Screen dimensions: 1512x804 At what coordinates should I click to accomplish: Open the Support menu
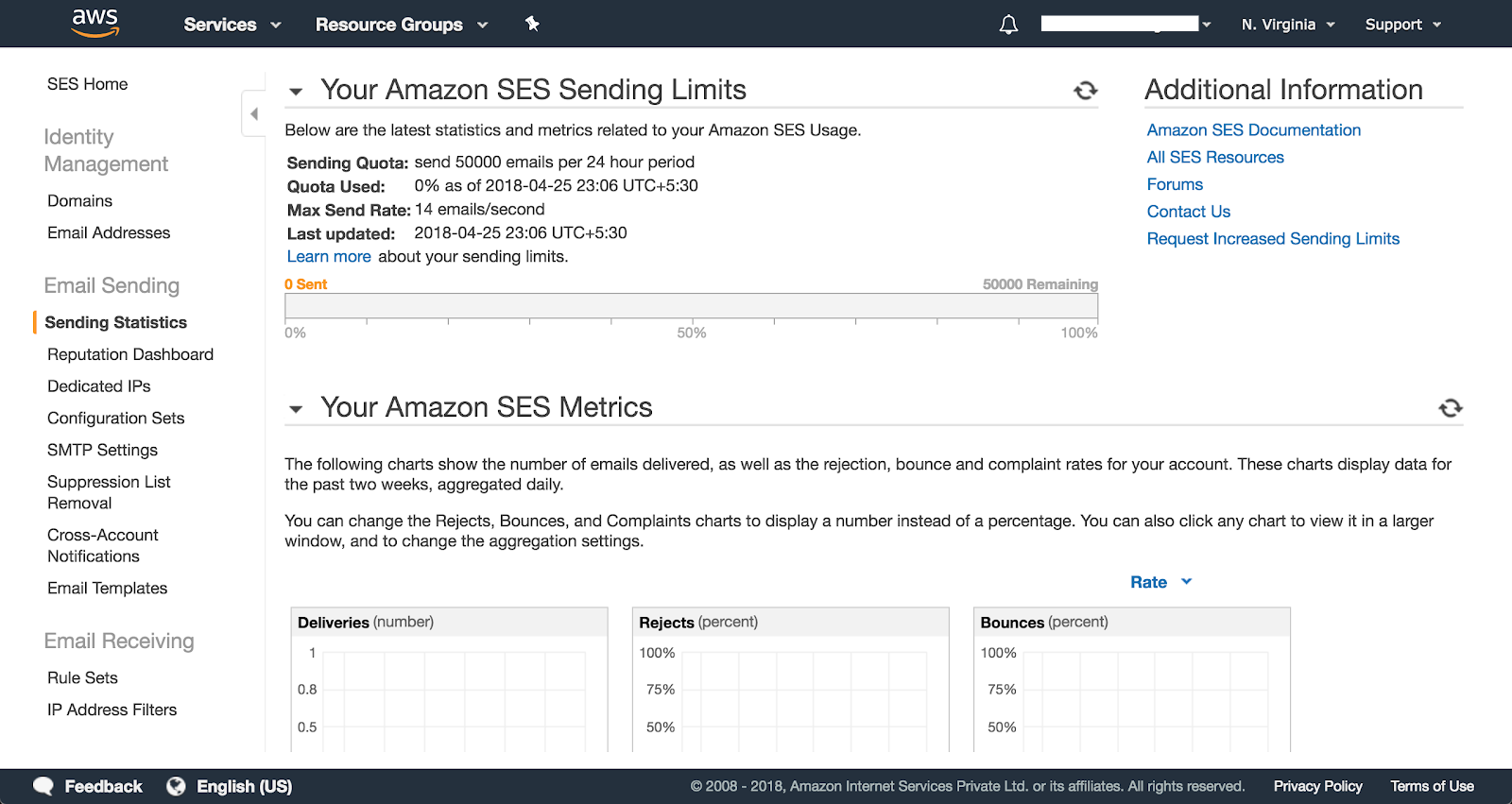(1402, 25)
